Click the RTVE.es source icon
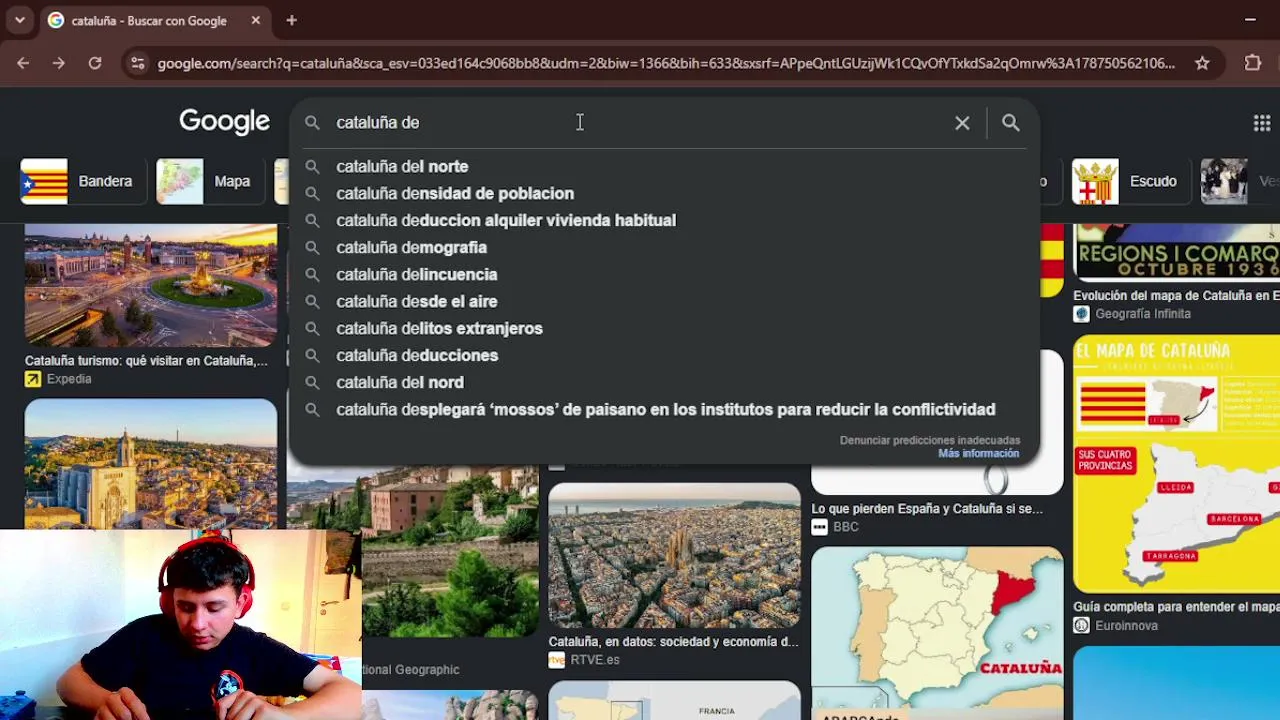Image resolution: width=1280 pixels, height=720 pixels. click(557, 660)
